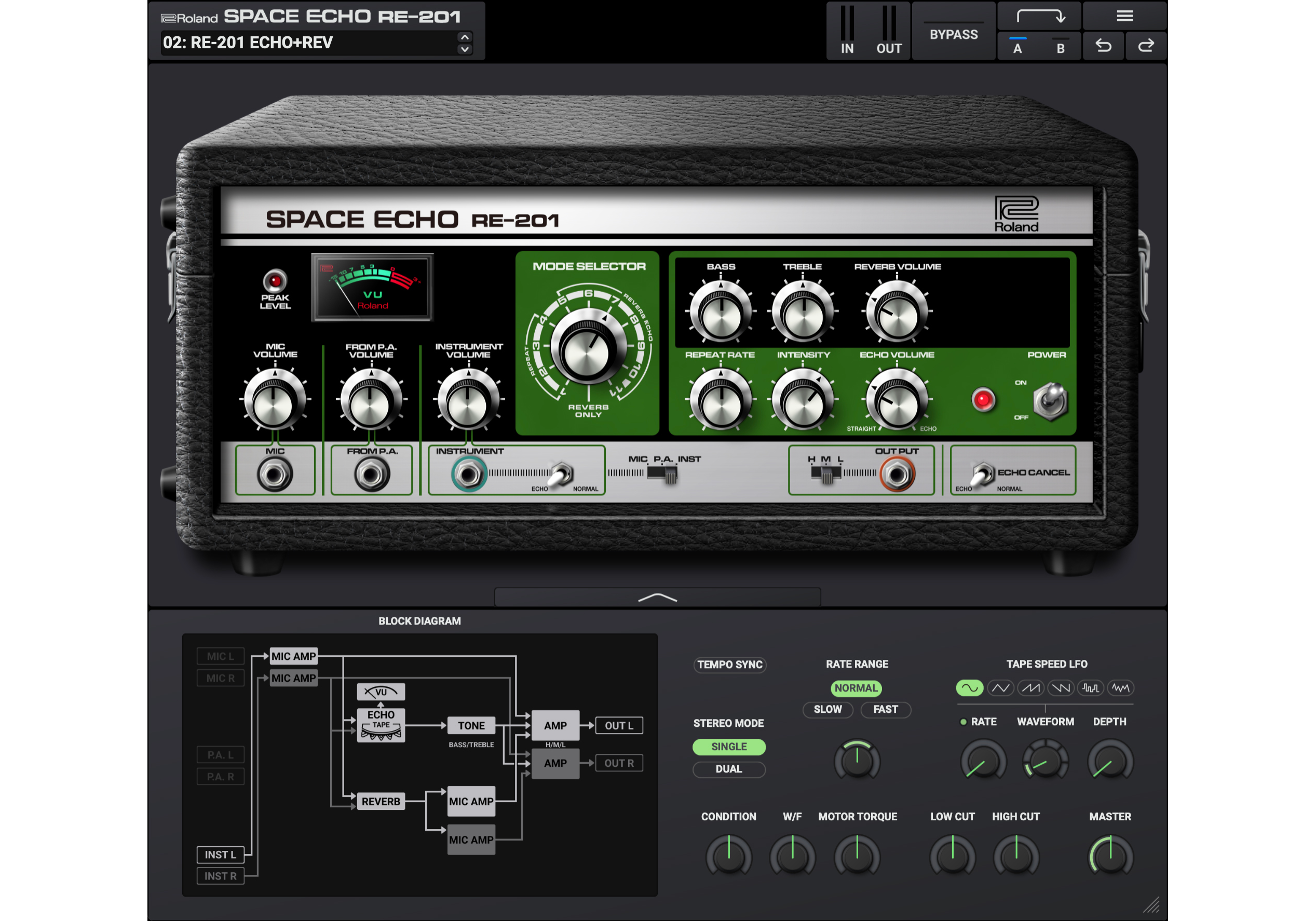The image size is (1316, 921).
Task: Click the red power indicator light
Action: [x=983, y=399]
